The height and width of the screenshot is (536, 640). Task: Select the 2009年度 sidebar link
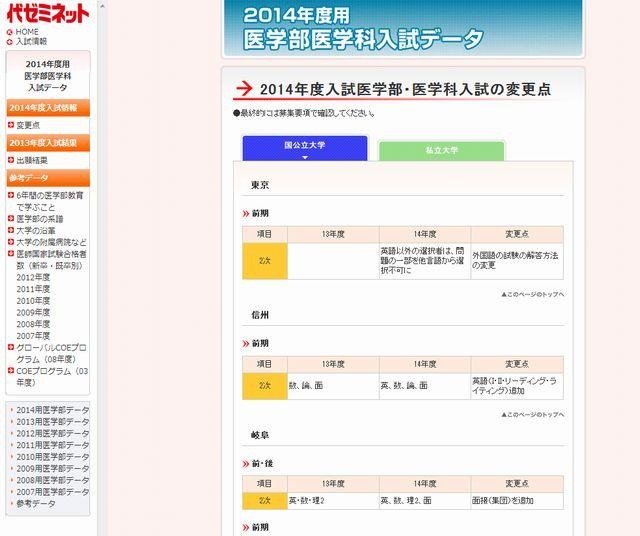[x=33, y=312]
